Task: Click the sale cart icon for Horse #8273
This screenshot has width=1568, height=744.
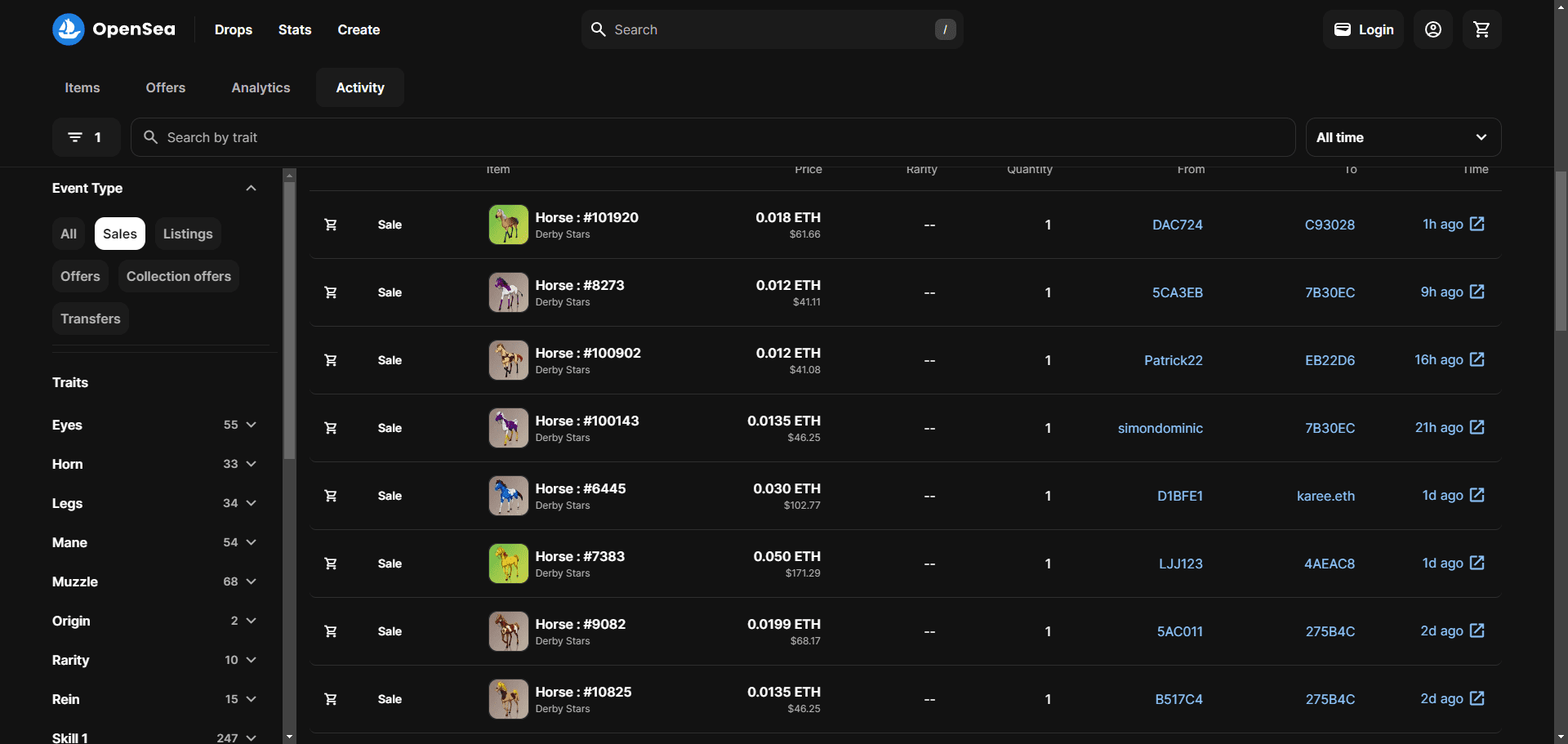Action: click(331, 292)
